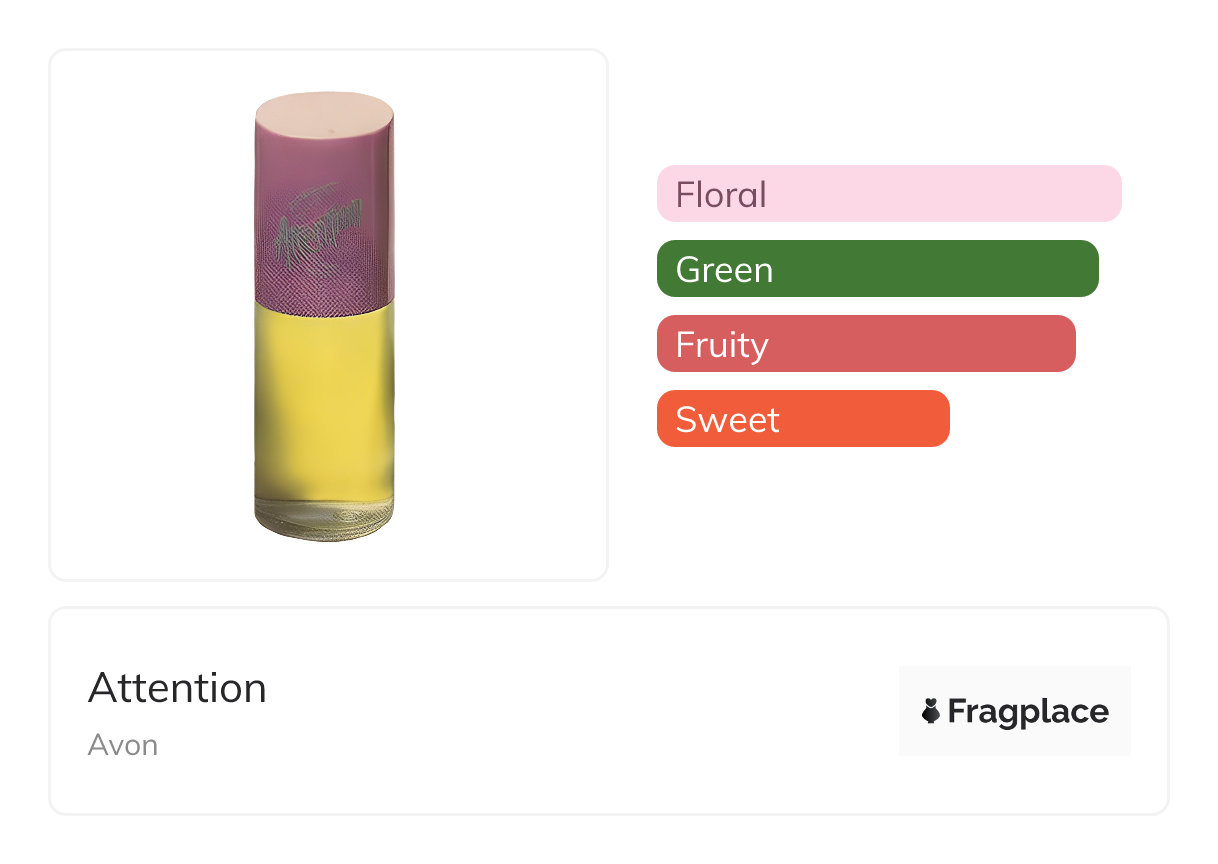Click the Fragplace perfume bottle logo icon
This screenshot has height=864, width=1218.
click(931, 711)
